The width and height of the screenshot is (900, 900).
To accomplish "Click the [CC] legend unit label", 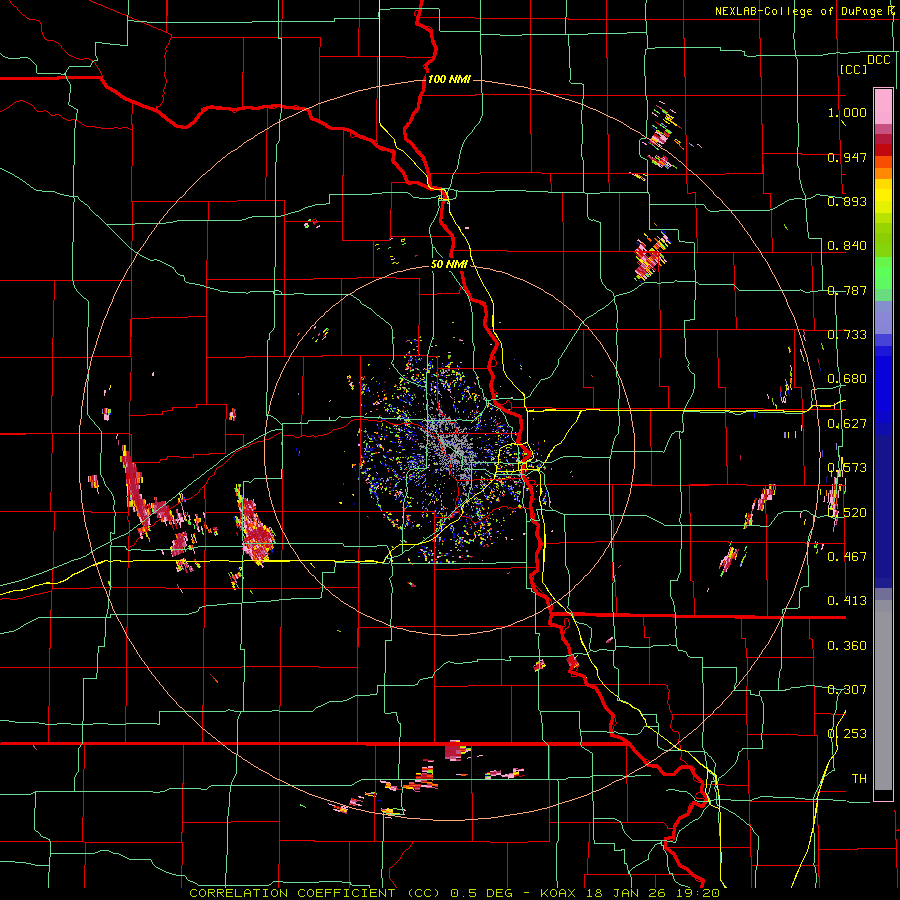I will coord(853,69).
